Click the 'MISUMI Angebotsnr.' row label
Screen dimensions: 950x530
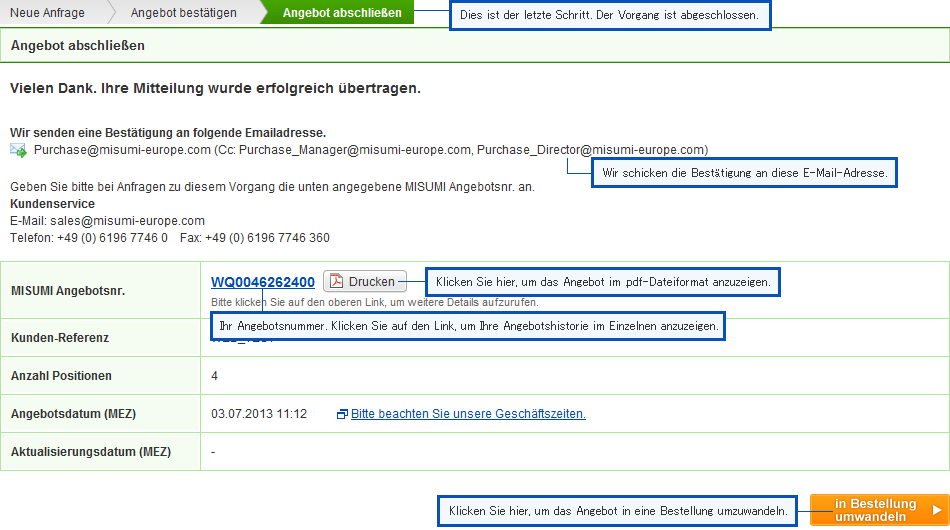(68, 291)
